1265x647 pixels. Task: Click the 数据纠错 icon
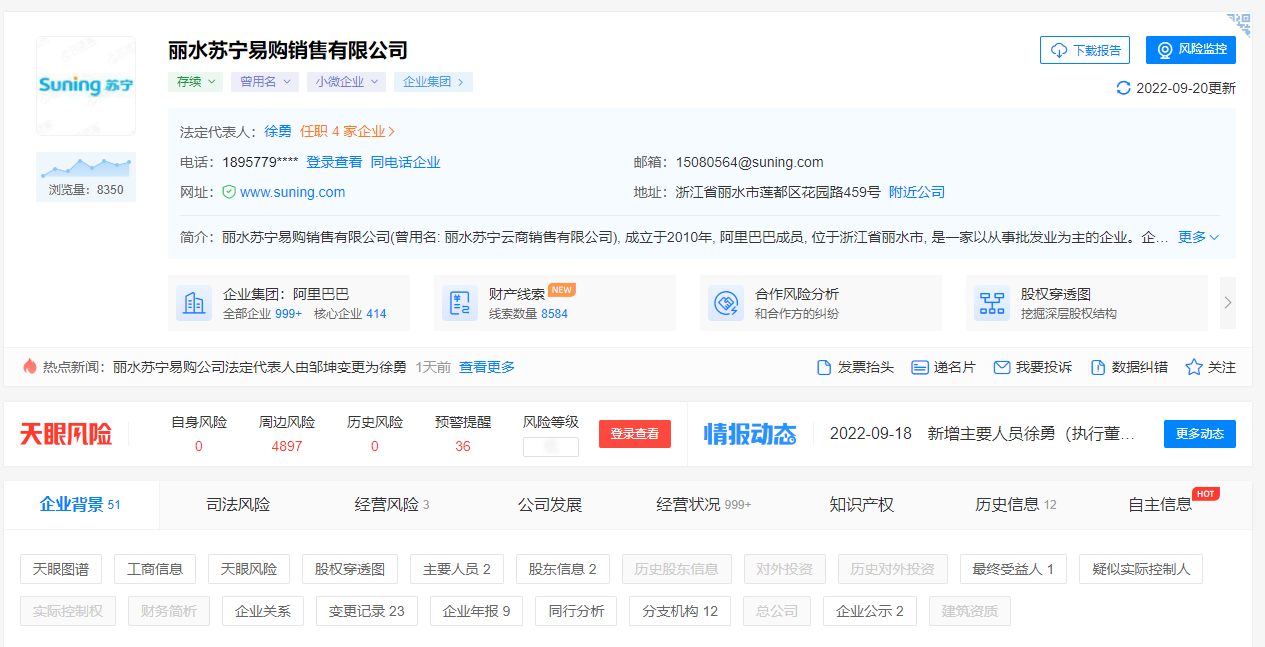click(x=1098, y=367)
